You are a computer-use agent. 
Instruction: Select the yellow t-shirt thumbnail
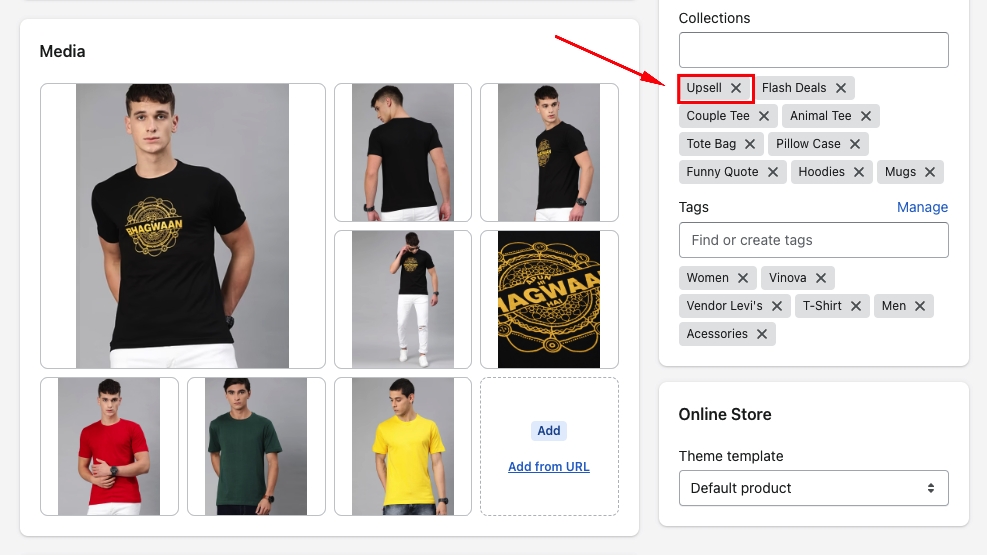403,446
